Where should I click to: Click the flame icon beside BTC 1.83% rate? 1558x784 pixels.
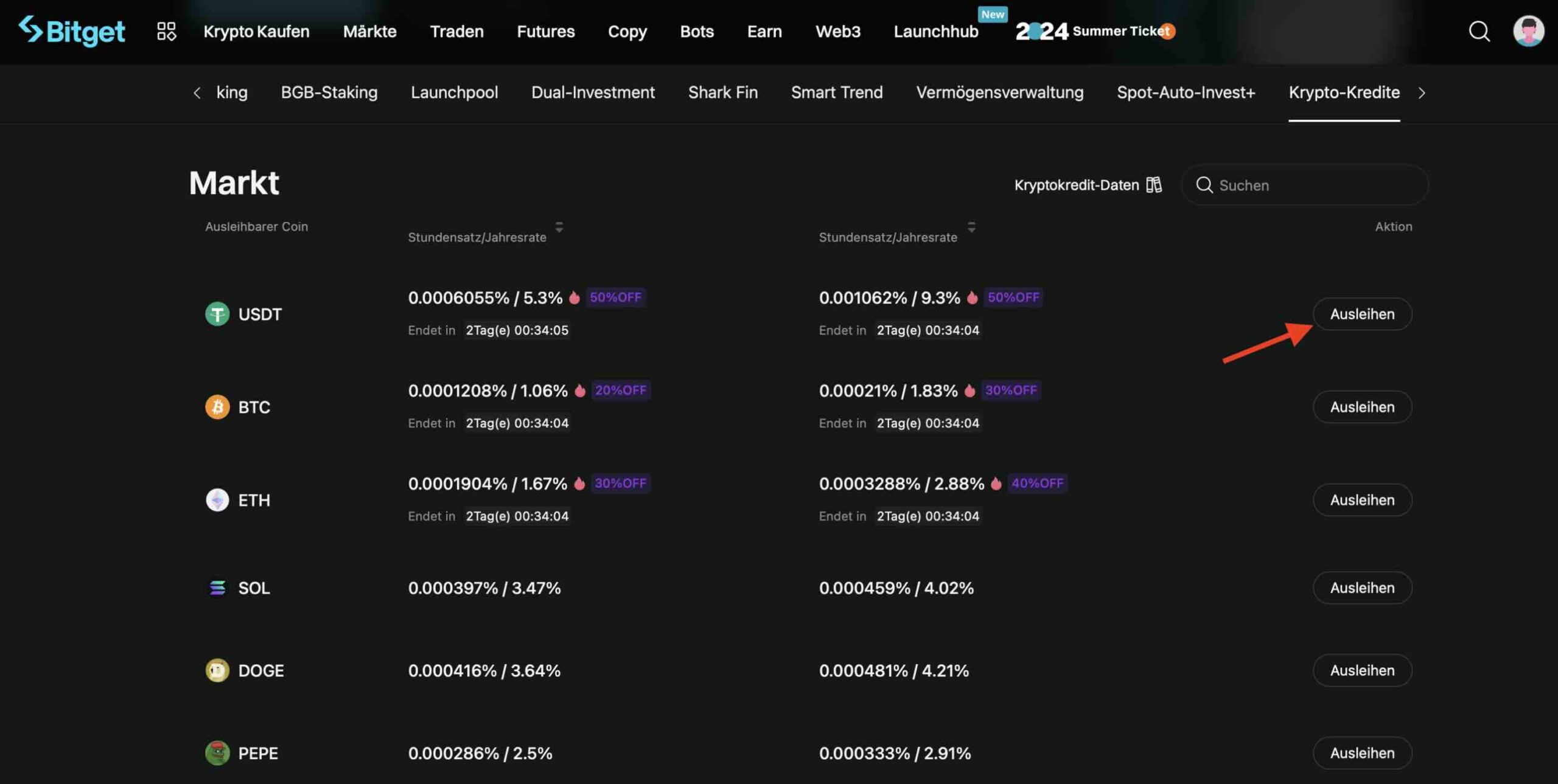pos(969,390)
